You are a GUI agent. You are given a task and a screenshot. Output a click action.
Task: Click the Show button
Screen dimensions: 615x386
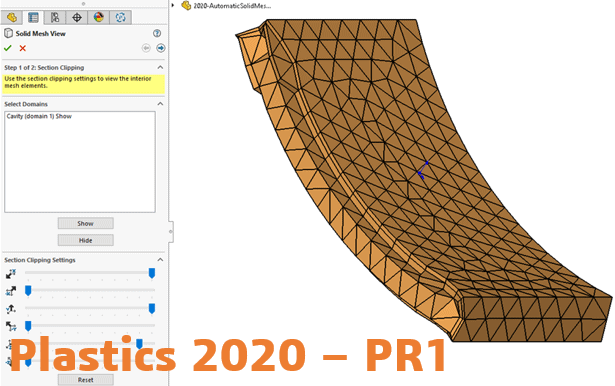[86, 223]
